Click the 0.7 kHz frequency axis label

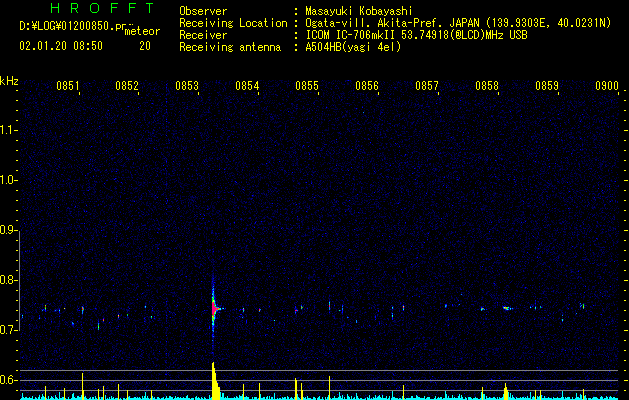[x=8, y=330]
